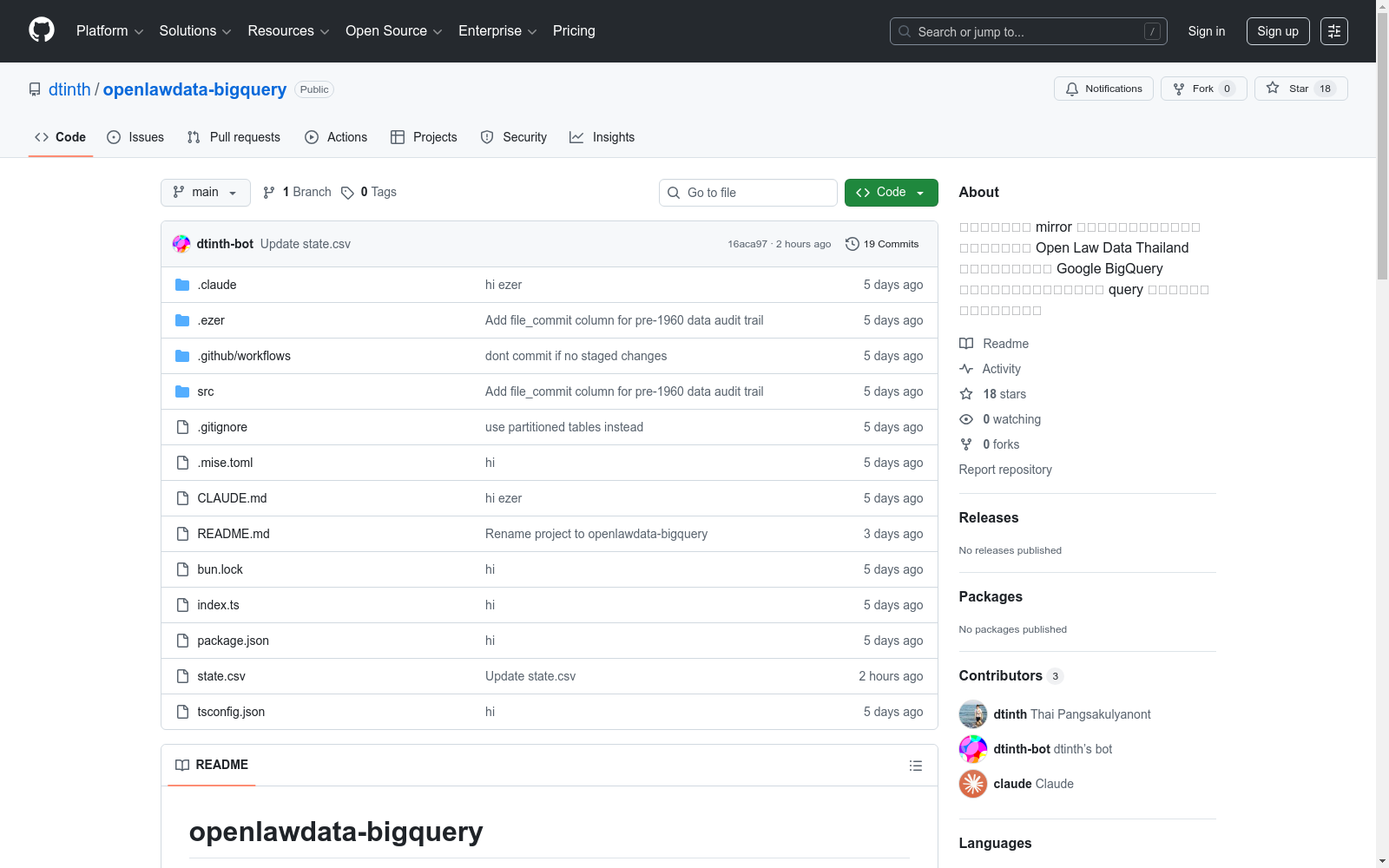The height and width of the screenshot is (868, 1389).
Task: Open the .mise.toml file name
Action: 225,463
